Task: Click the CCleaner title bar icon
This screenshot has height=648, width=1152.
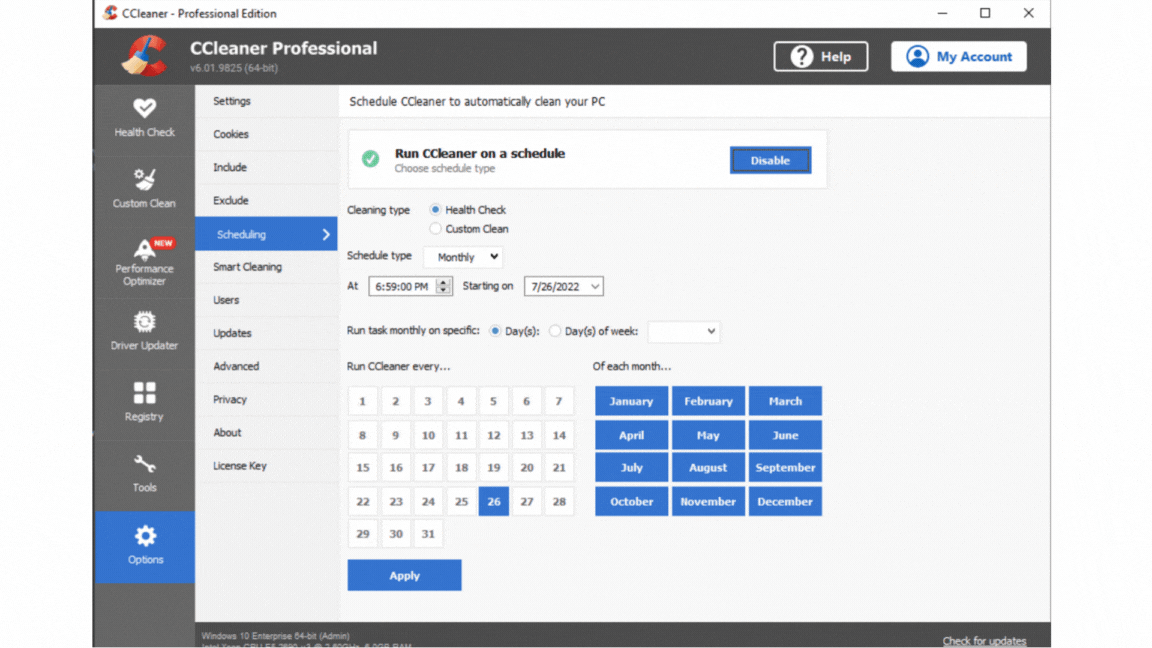Action: [x=111, y=13]
